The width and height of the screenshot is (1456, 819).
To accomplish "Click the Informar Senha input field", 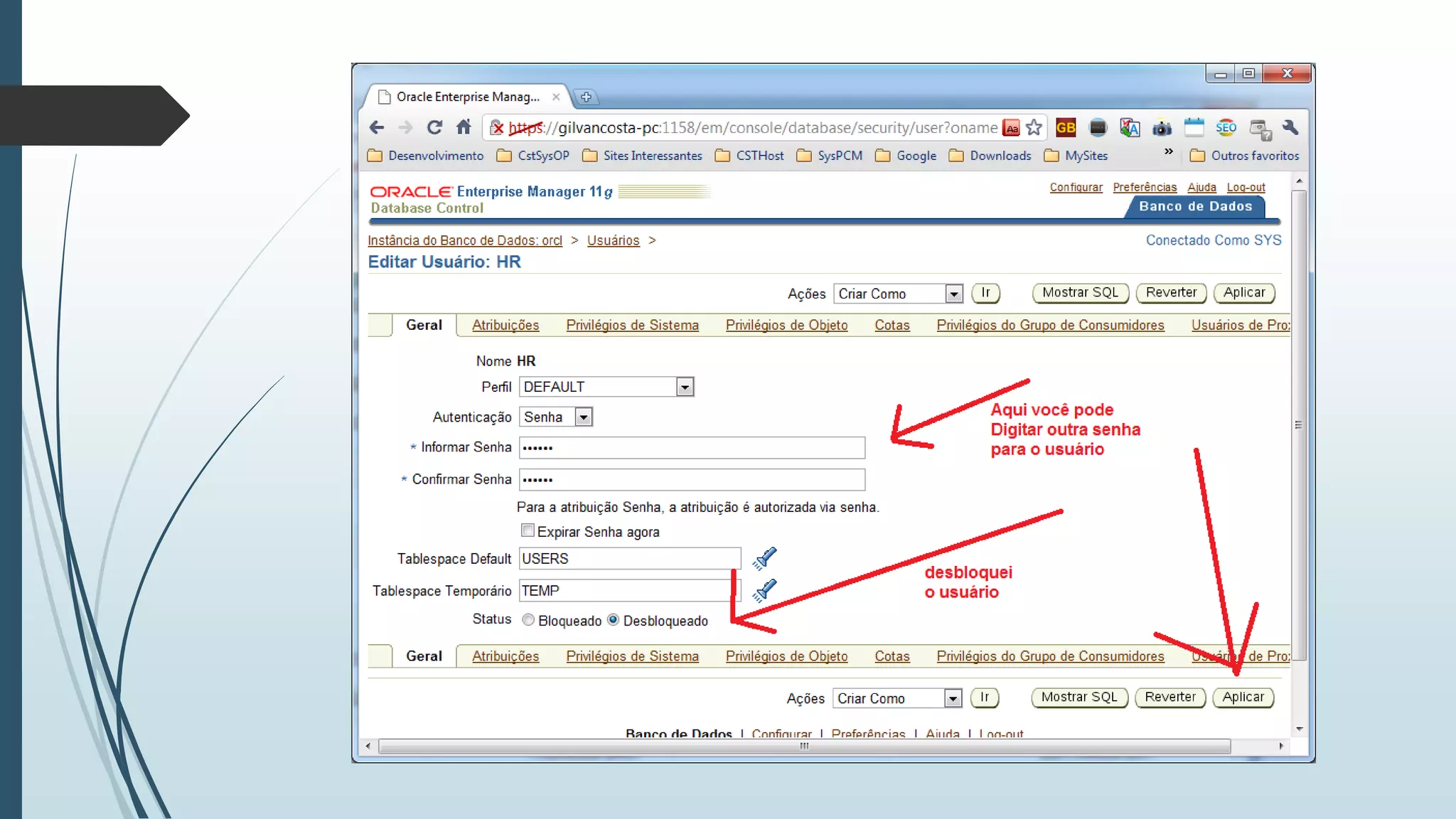I will pos(691,448).
